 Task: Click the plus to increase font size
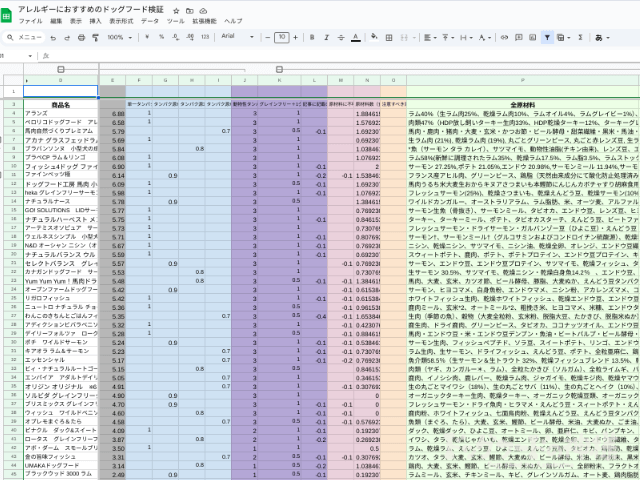click(296, 38)
